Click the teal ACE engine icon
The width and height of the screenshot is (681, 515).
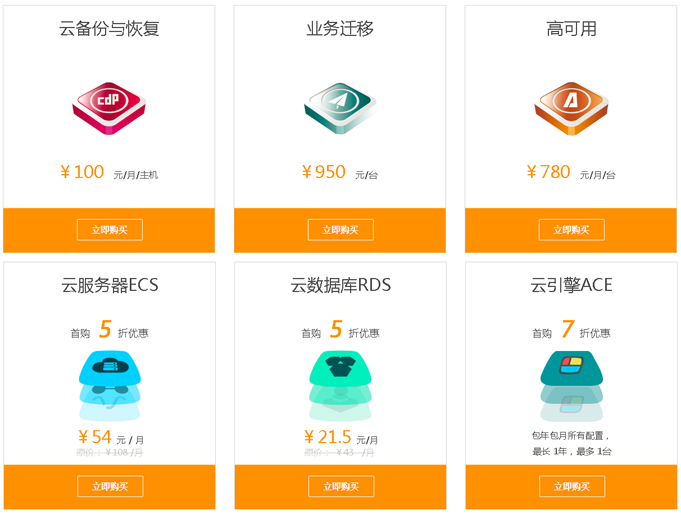tap(572, 386)
